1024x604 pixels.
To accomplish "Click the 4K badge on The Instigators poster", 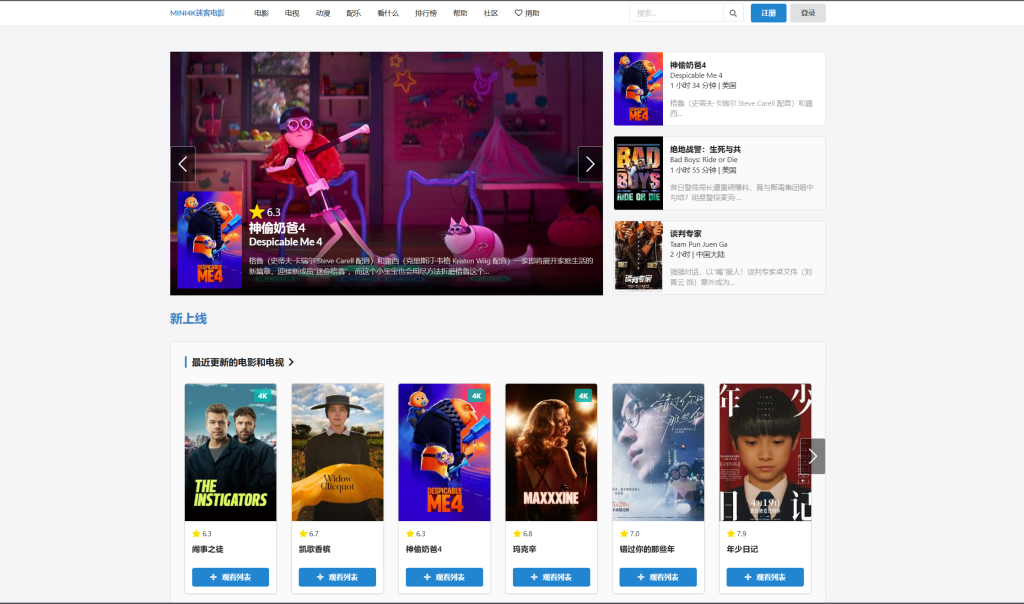I will point(263,395).
